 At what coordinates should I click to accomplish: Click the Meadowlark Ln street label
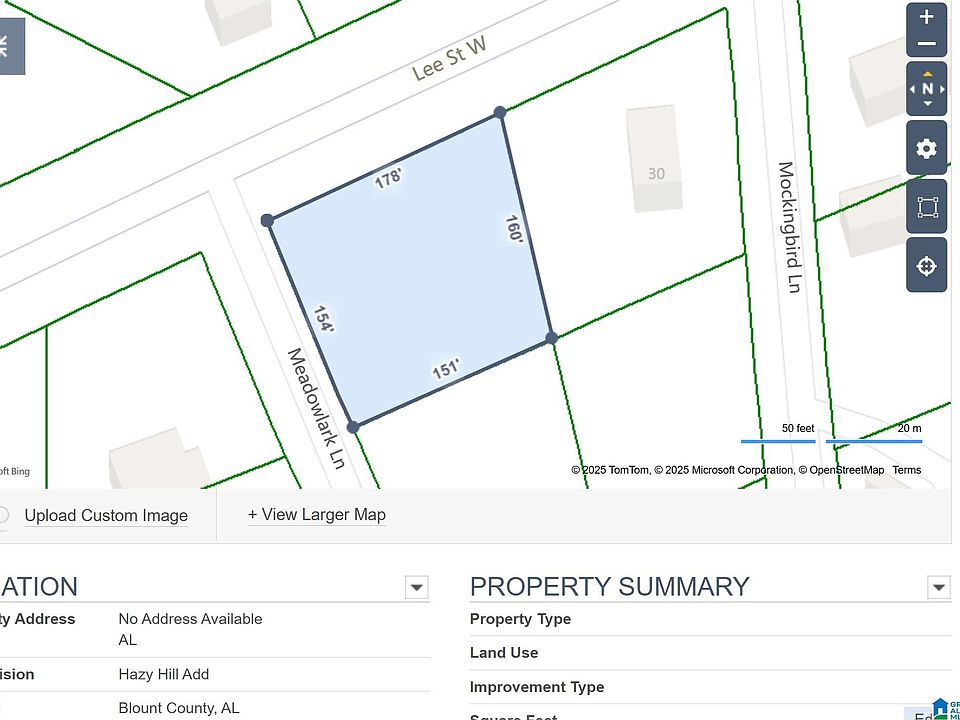[317, 408]
